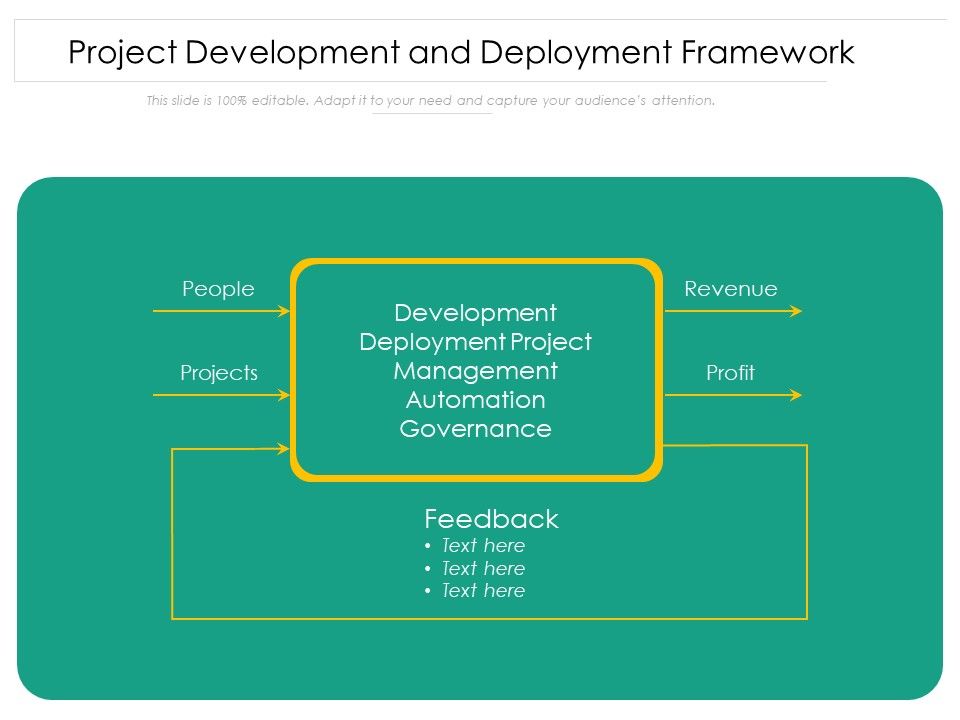Select the People input label
The width and height of the screenshot is (960, 720).
click(219, 289)
